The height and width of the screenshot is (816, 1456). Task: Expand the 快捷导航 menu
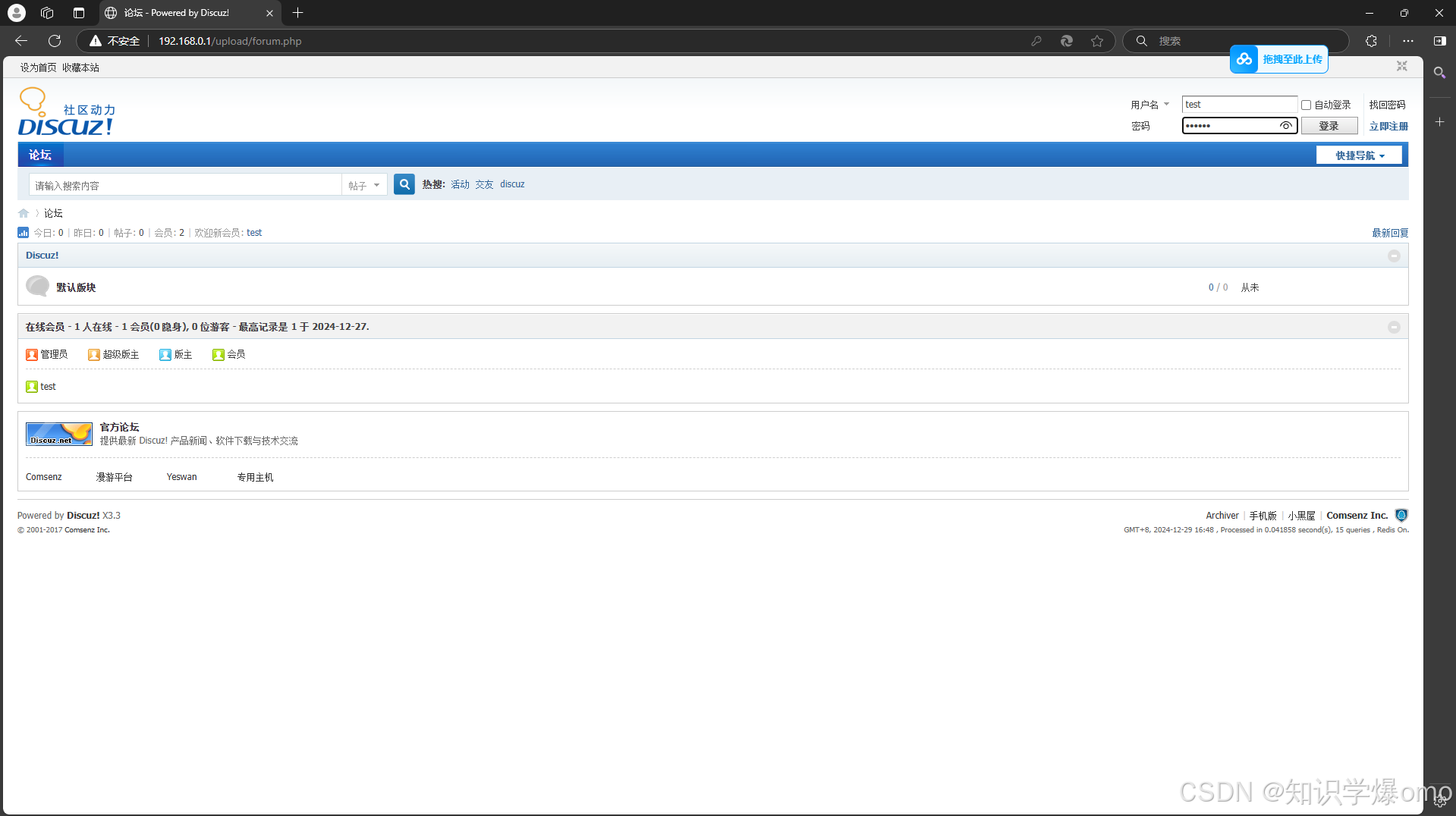pos(1359,155)
